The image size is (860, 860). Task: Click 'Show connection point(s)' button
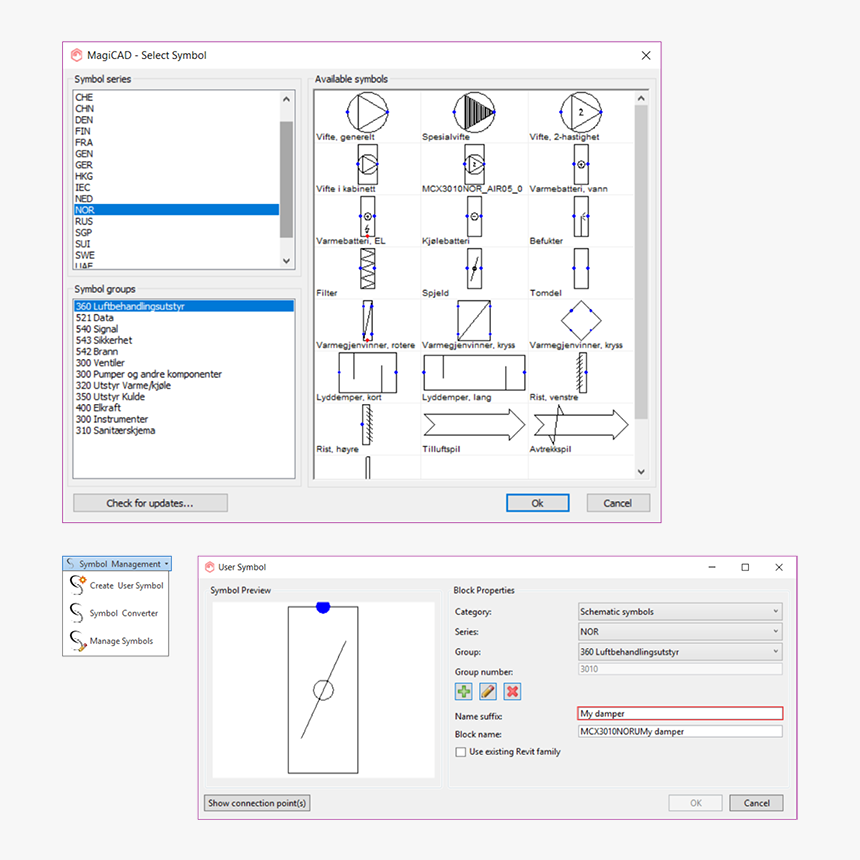[x=257, y=803]
